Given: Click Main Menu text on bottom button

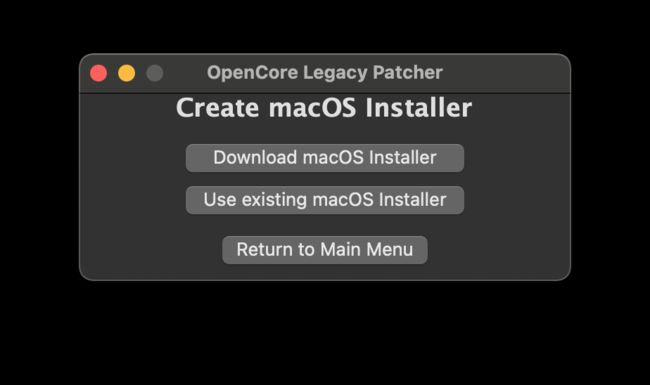Looking at the screenshot, I should (x=366, y=249).
